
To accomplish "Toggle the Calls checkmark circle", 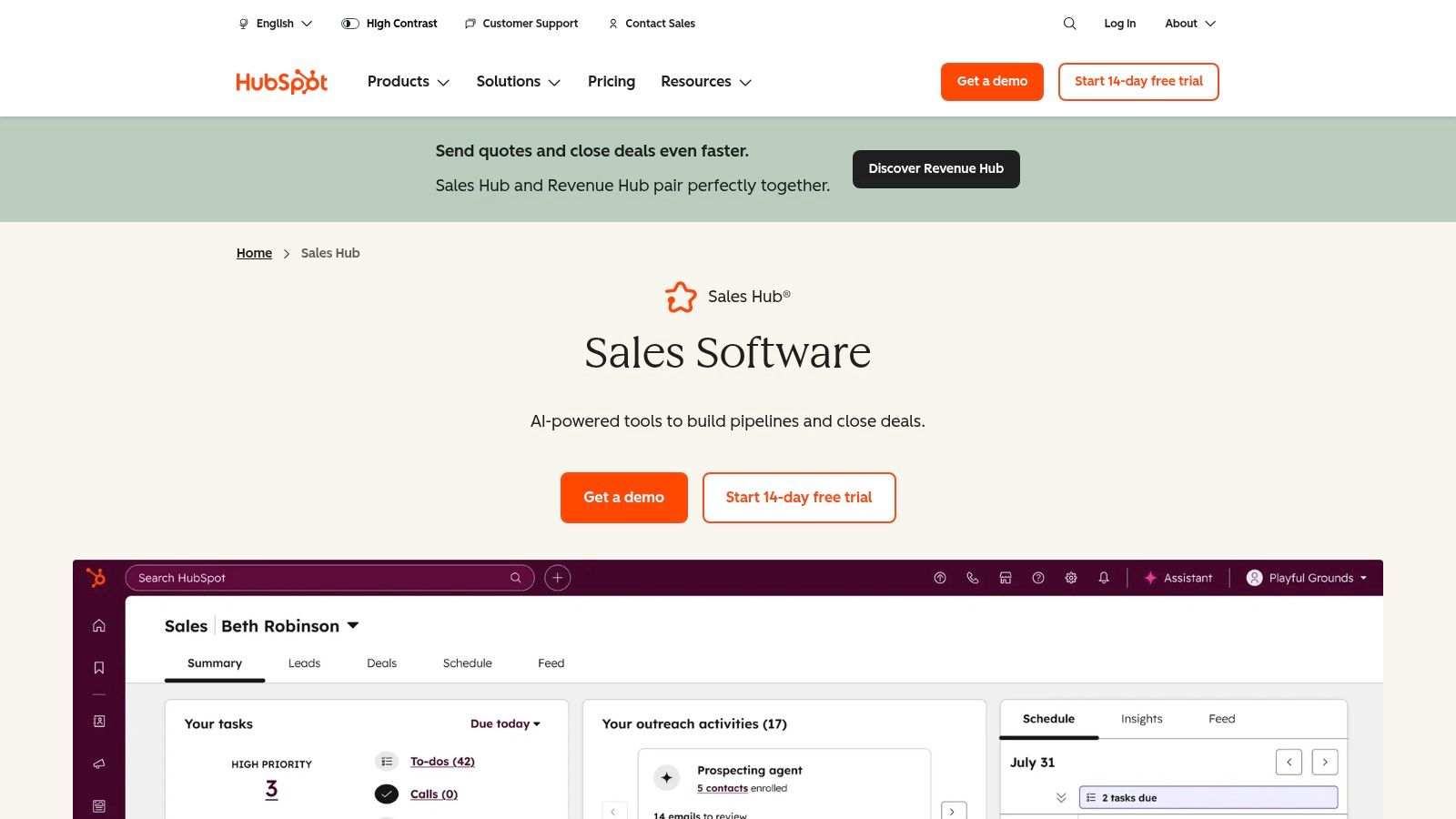I will 387,794.
